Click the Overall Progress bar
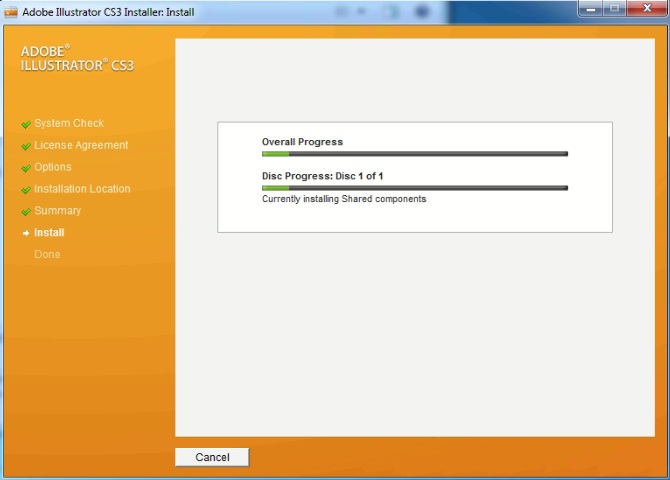 pyautogui.click(x=415, y=154)
